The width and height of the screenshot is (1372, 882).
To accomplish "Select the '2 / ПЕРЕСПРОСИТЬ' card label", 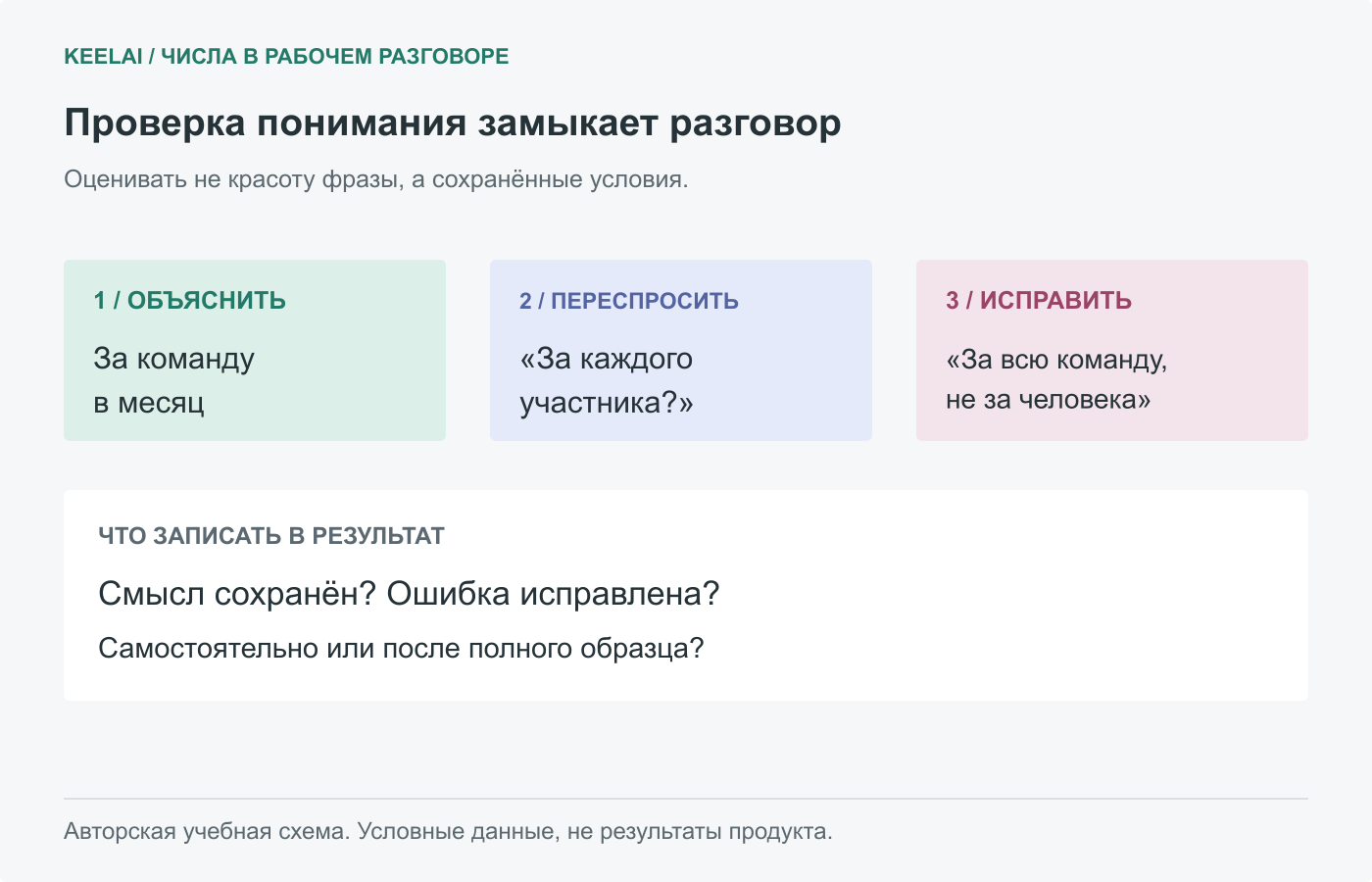I will click(x=629, y=301).
